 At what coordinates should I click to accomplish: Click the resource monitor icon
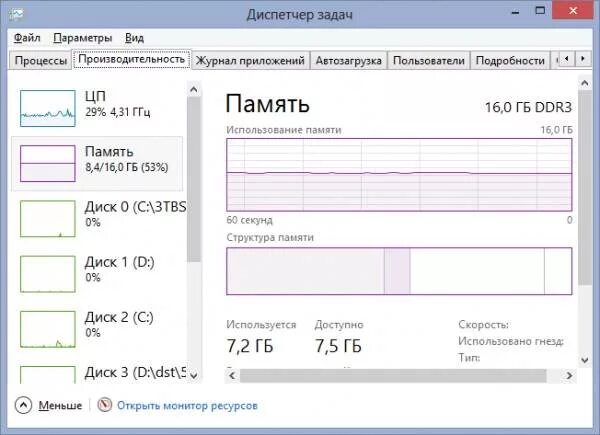tap(104, 405)
